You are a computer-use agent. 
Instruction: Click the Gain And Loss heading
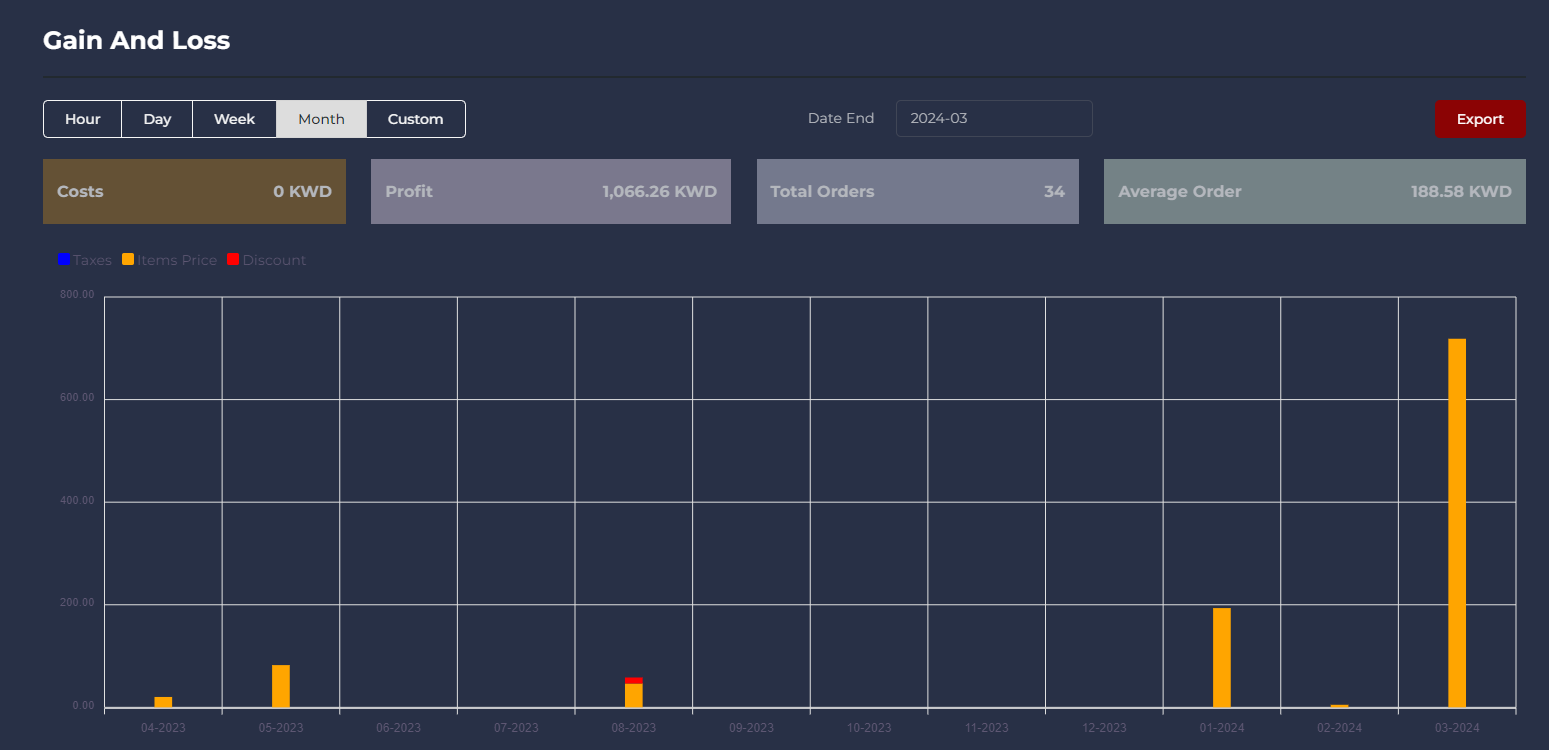coord(136,41)
